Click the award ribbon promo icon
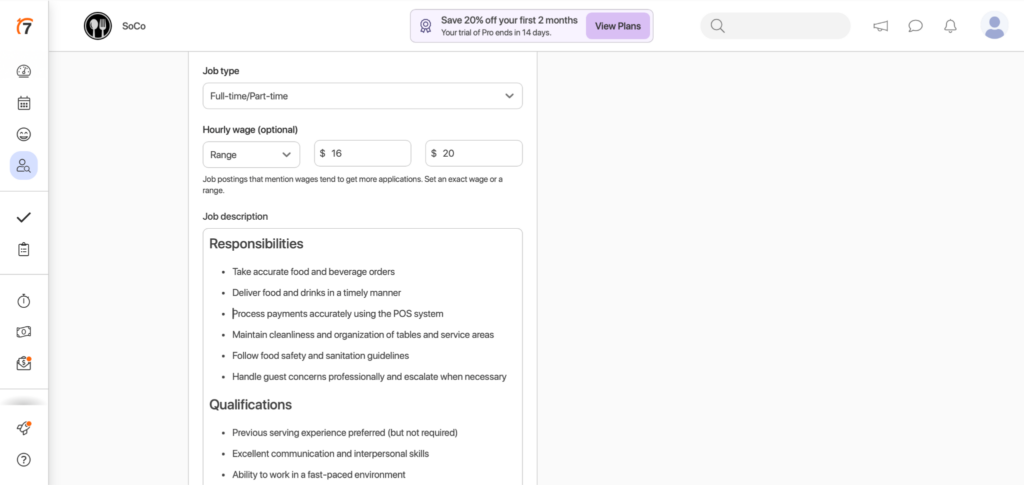This screenshot has width=1024, height=485. click(426, 26)
